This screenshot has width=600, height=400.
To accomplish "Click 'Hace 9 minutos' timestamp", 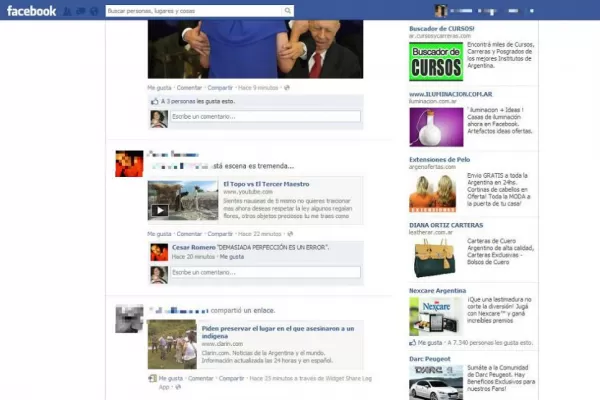I will (258, 88).
